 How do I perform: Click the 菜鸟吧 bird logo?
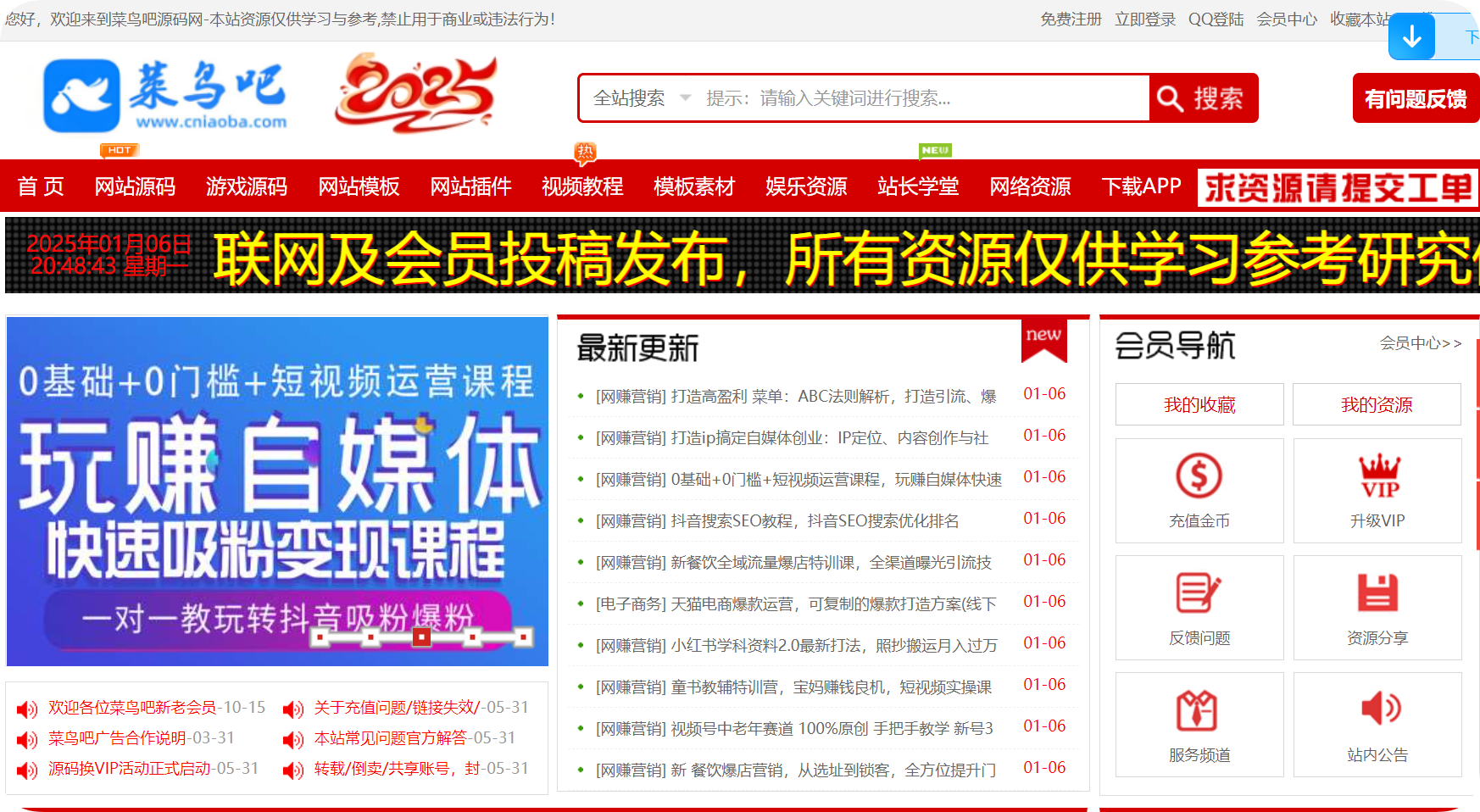(81, 96)
